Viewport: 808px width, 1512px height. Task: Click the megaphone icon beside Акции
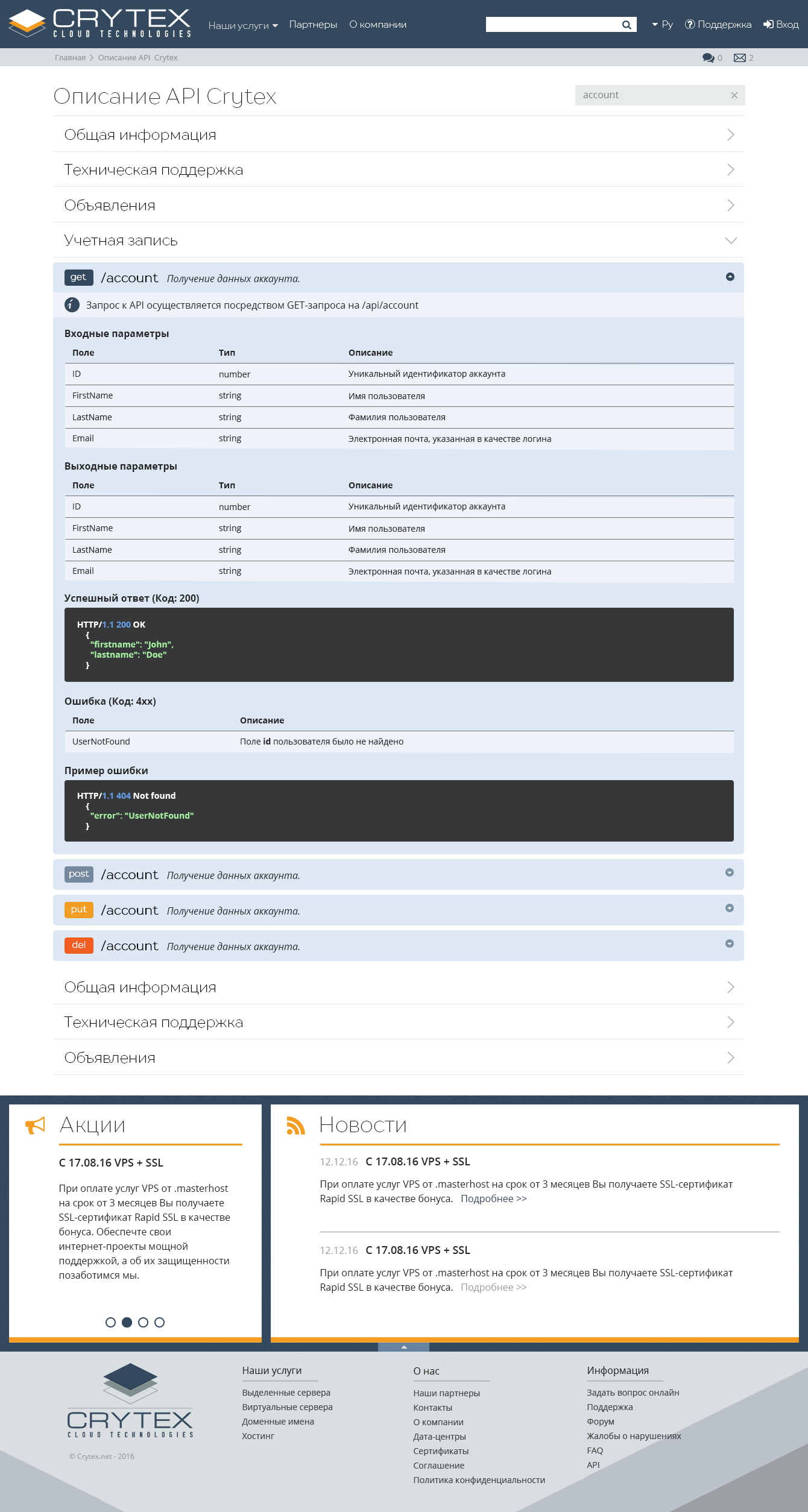coord(36,1125)
